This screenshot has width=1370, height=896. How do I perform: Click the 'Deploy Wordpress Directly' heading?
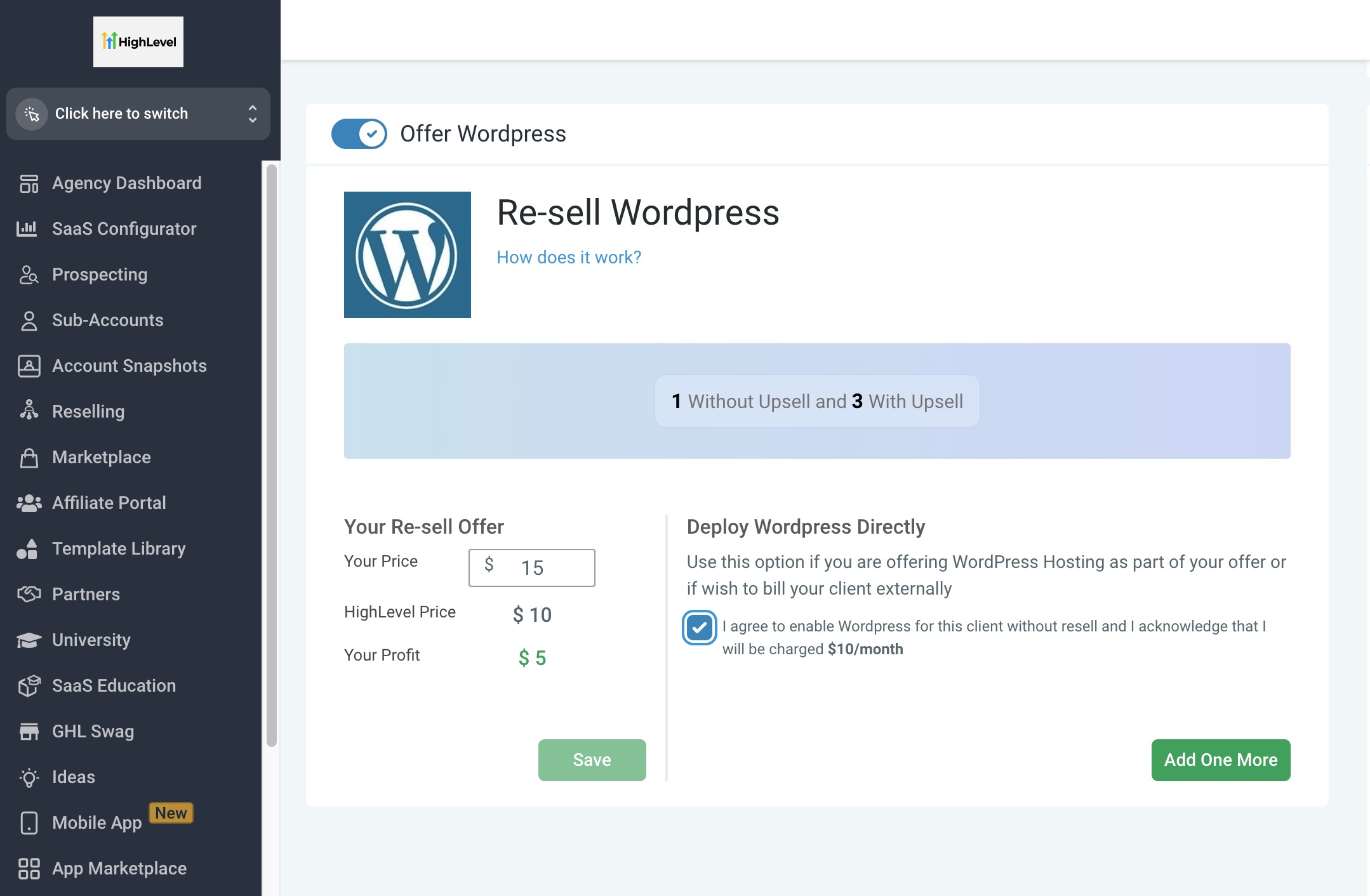pyautogui.click(x=806, y=527)
